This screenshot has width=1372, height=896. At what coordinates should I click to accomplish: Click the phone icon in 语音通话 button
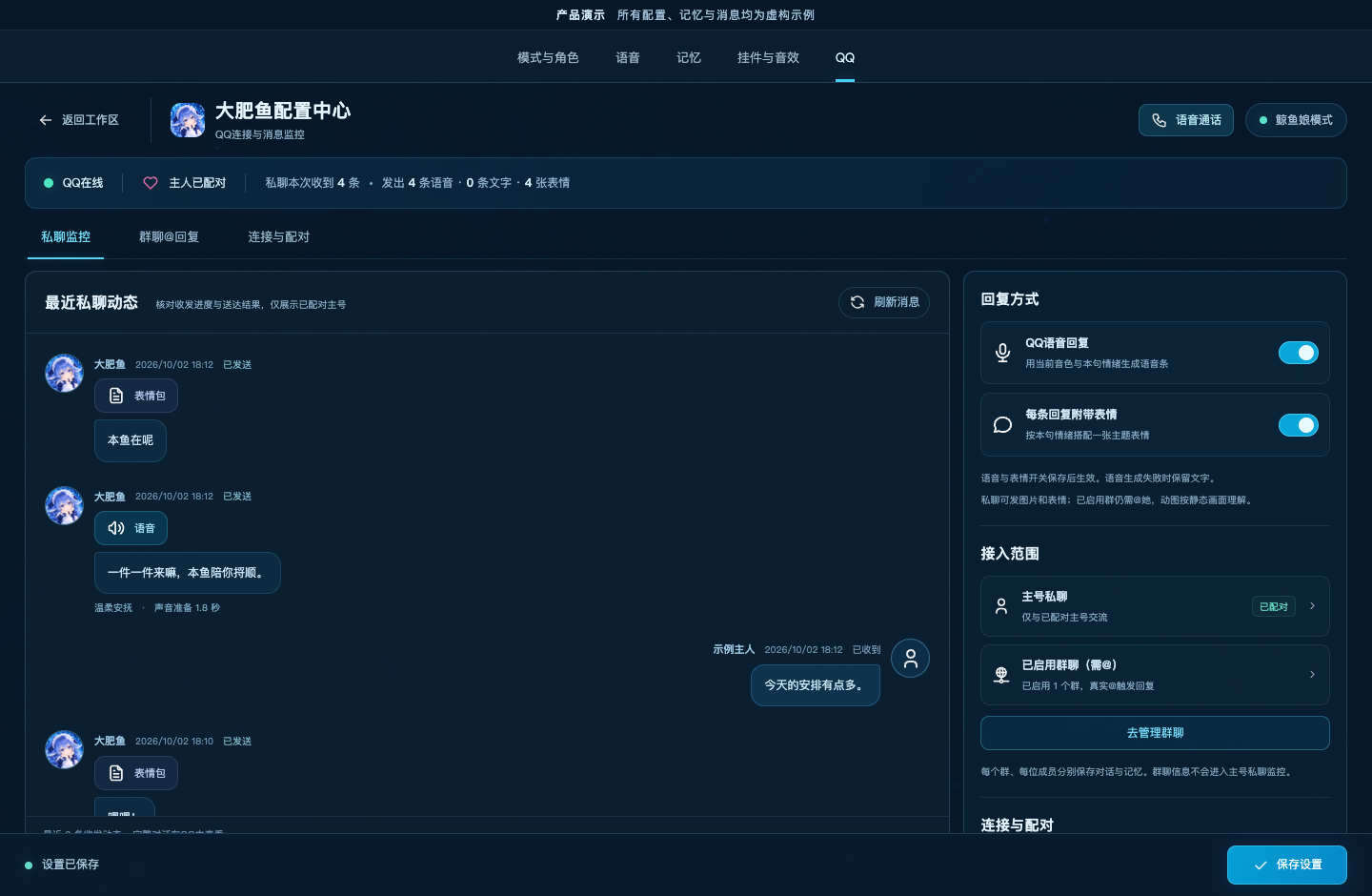[1160, 120]
